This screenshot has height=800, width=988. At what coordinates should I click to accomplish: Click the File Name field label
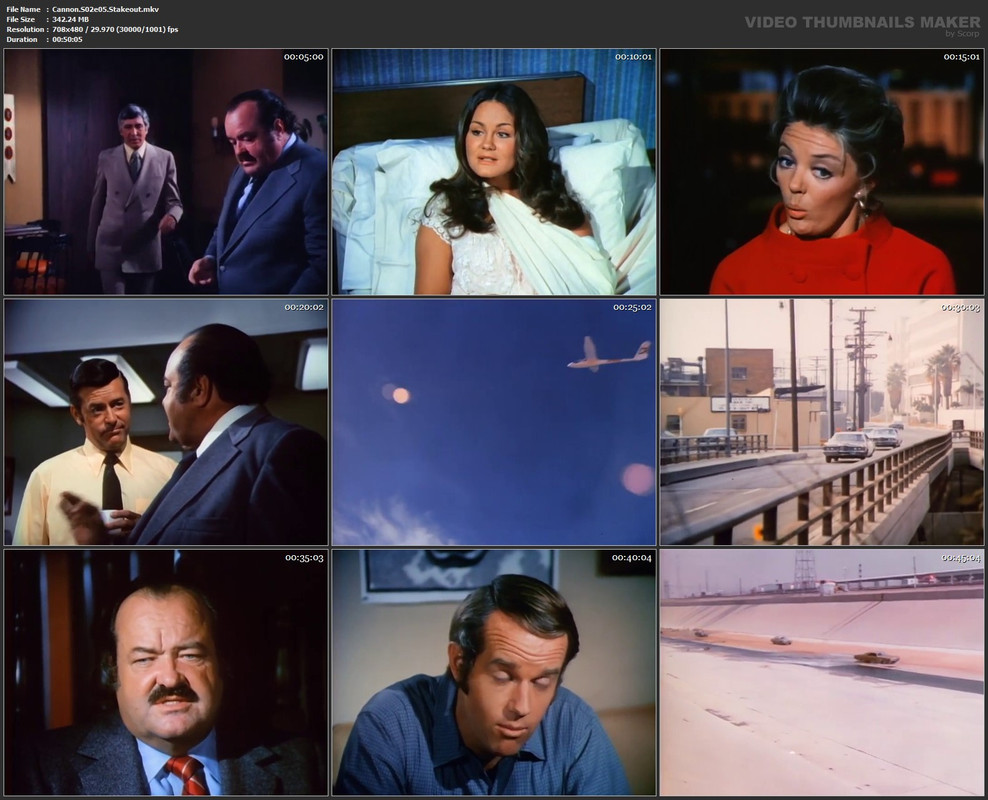coord(23,9)
